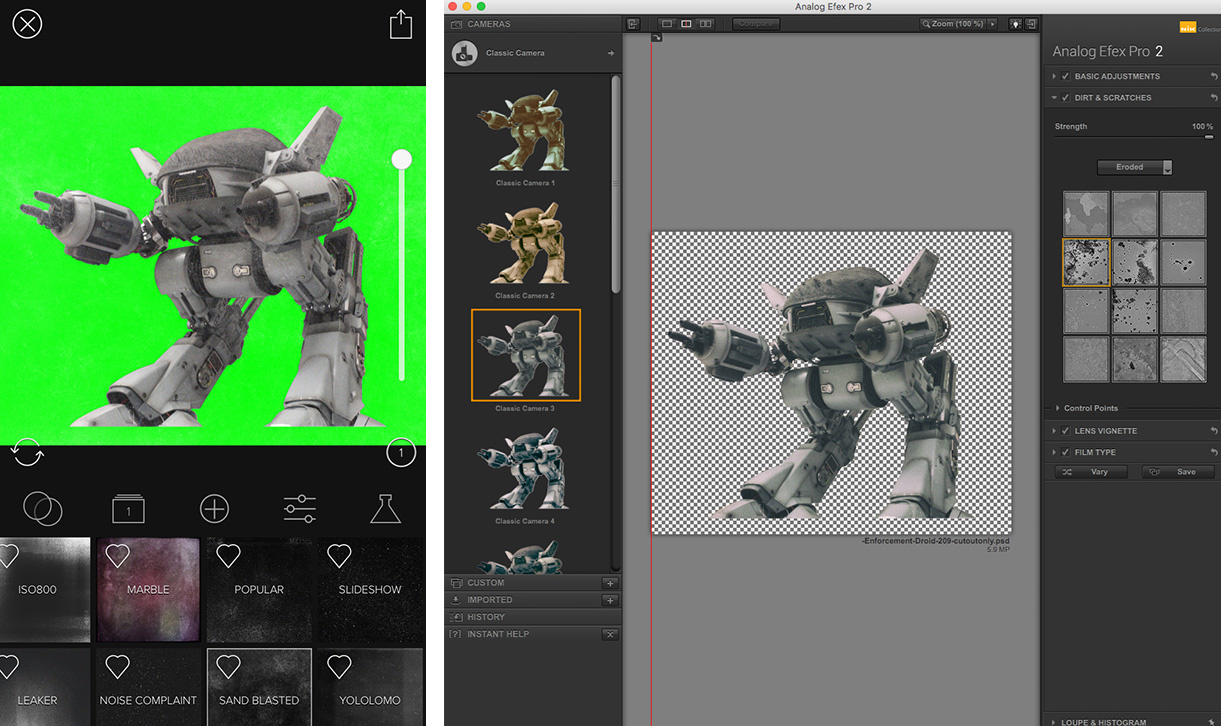Open the HISTORY panel tab
1221x726 pixels.
486,617
